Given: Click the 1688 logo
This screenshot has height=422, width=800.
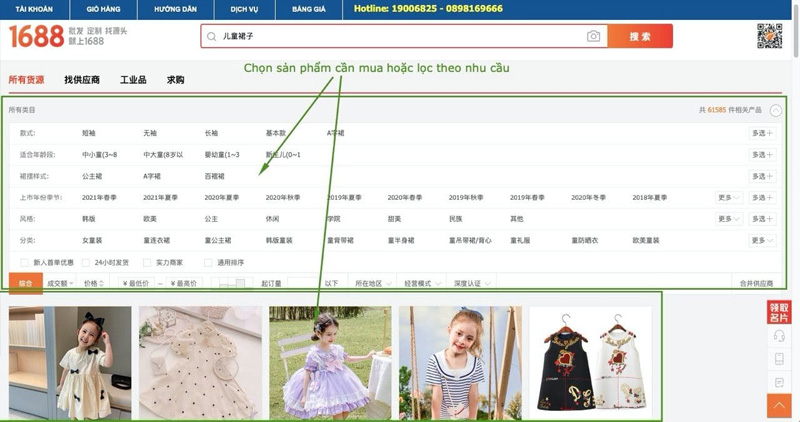Looking at the screenshot, I should pos(36,37).
